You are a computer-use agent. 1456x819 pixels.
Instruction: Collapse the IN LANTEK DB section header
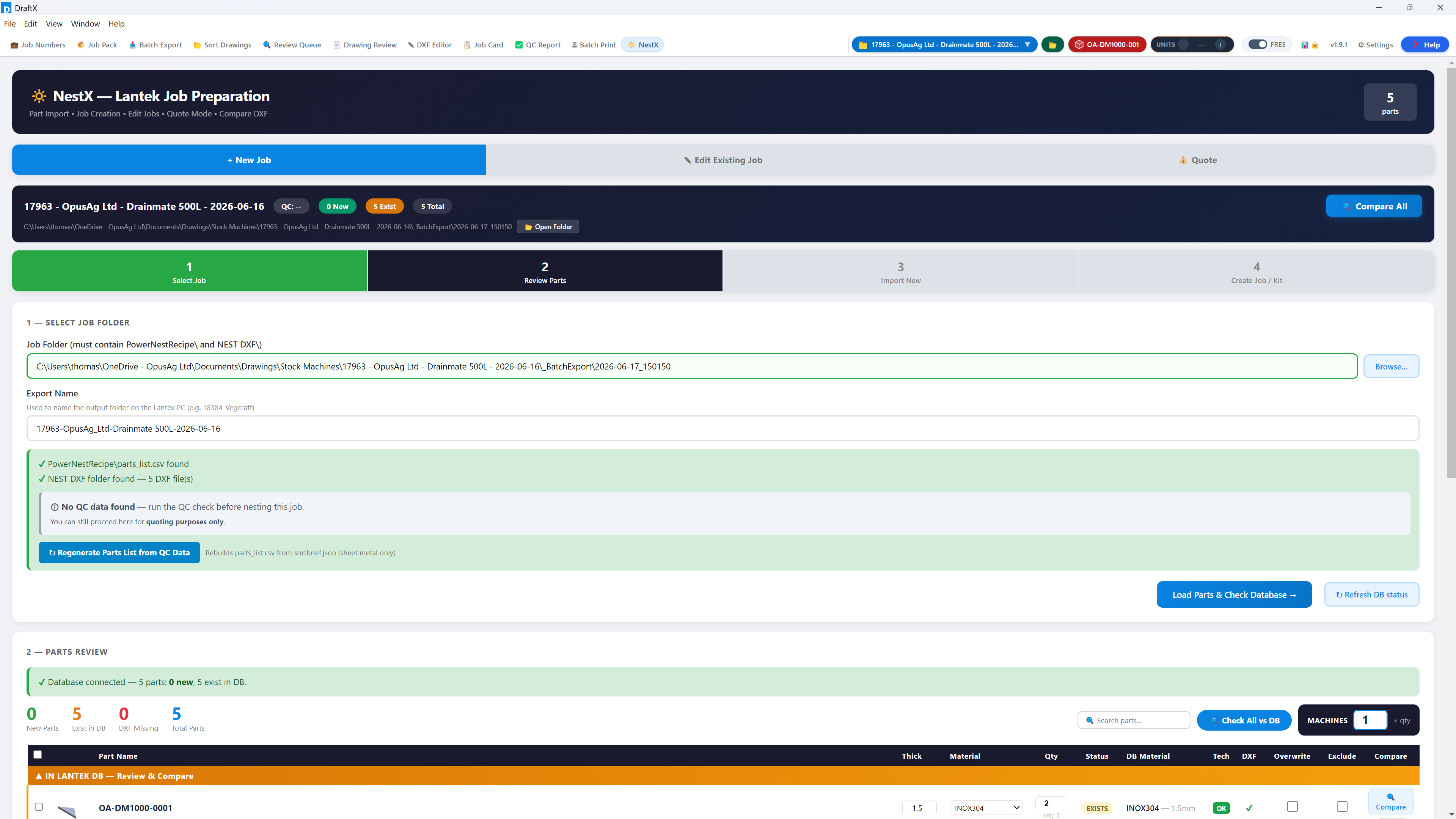click(723, 776)
